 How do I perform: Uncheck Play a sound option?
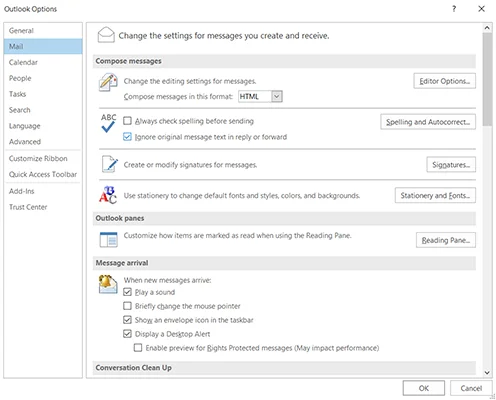127,292
